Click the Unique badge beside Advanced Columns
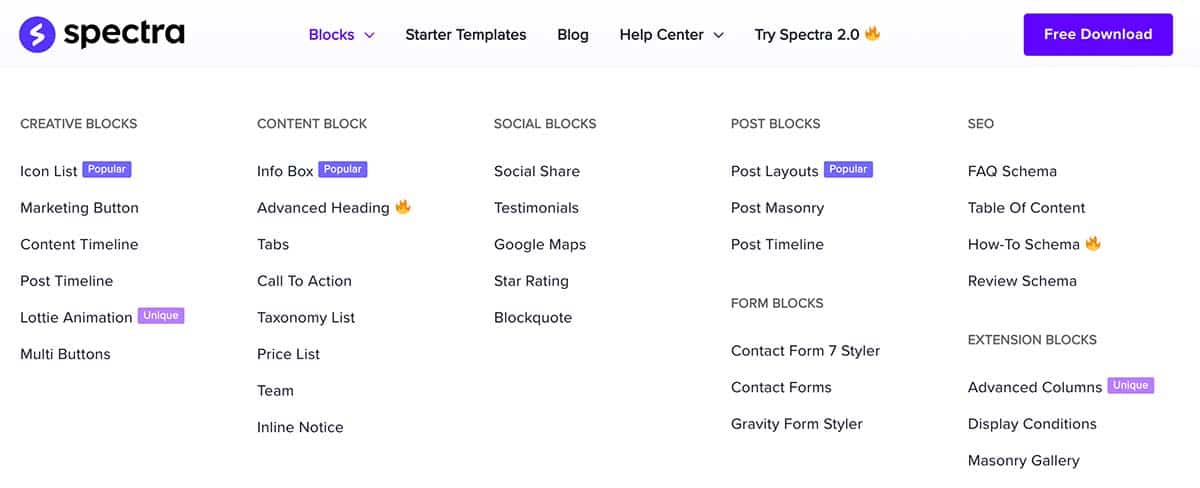 click(x=1131, y=386)
